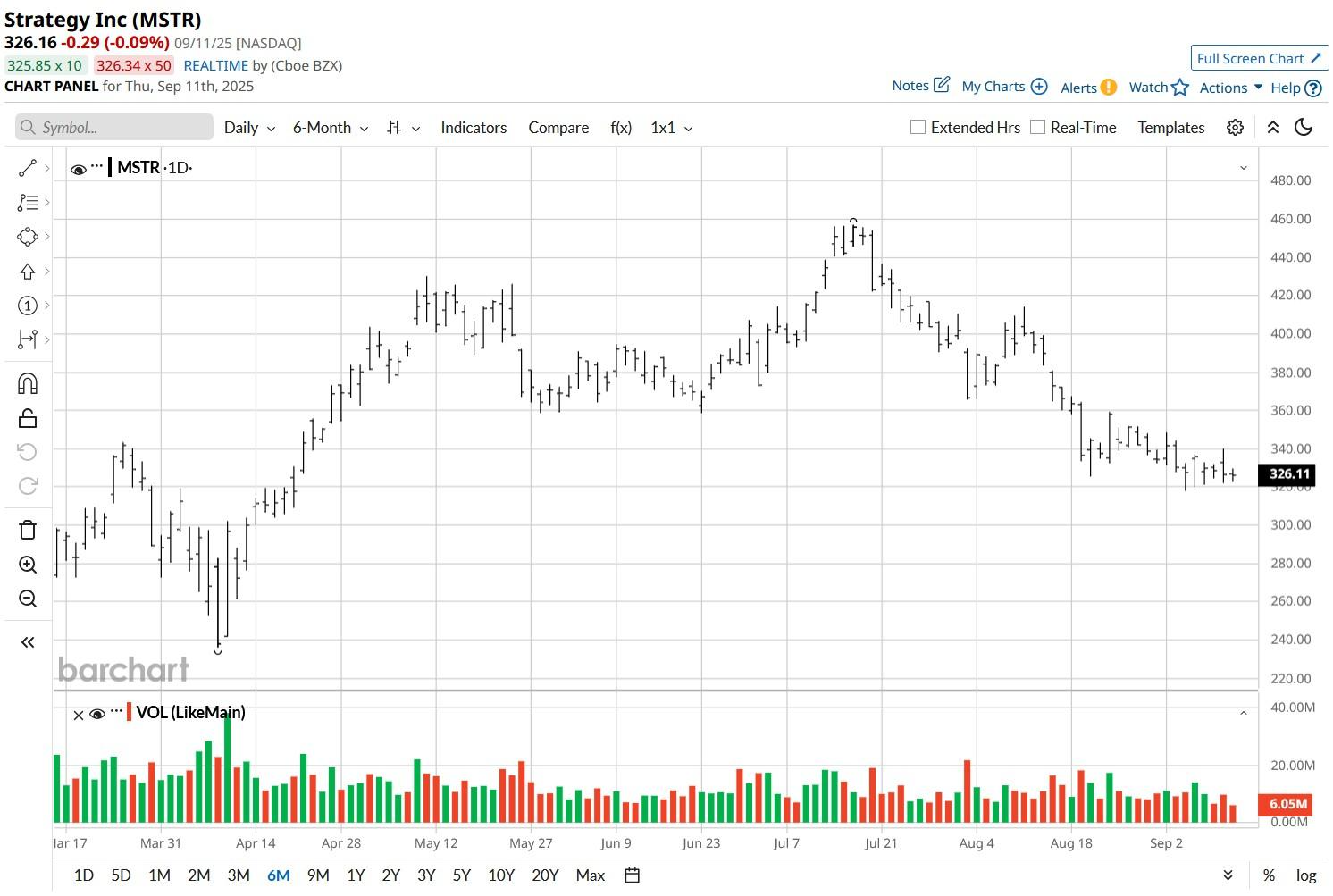Collapse the chart header with double chevron
Viewport: 1333px width, 896px height.
pos(1273,128)
